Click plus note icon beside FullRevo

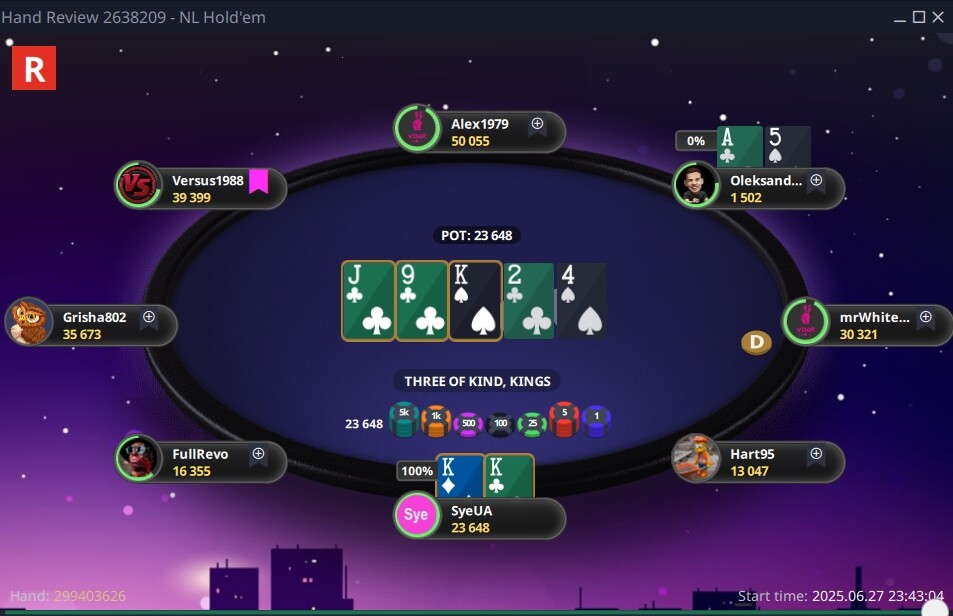click(258, 454)
